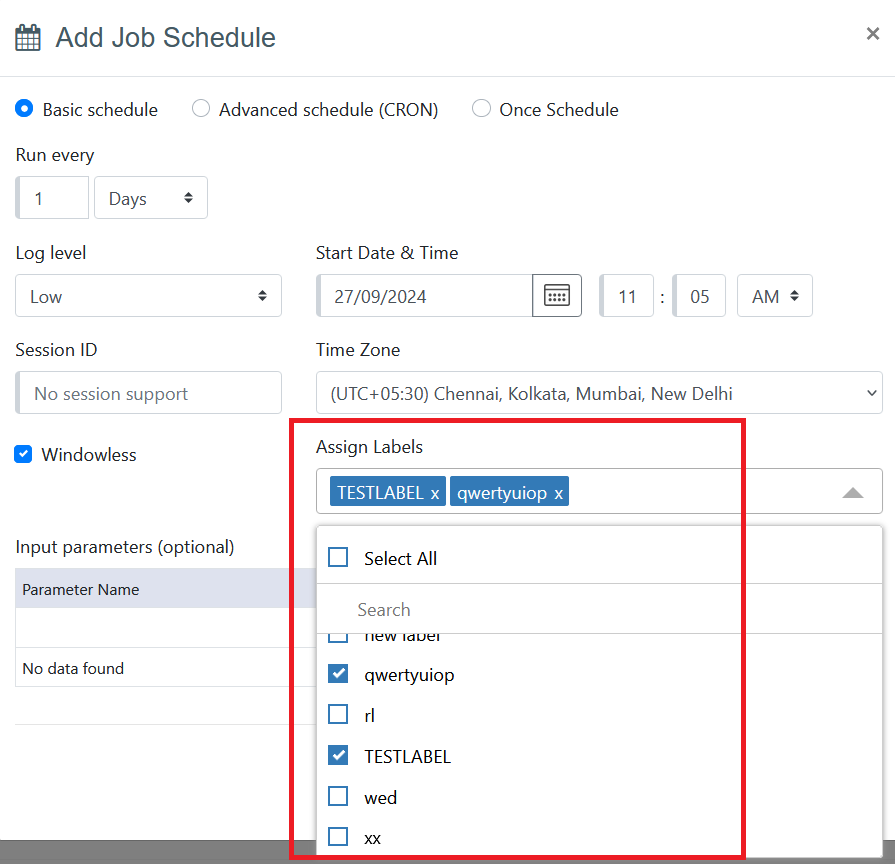Image resolution: width=895 pixels, height=864 pixels.
Task: Select the Basic schedule radio button
Action: point(25,109)
